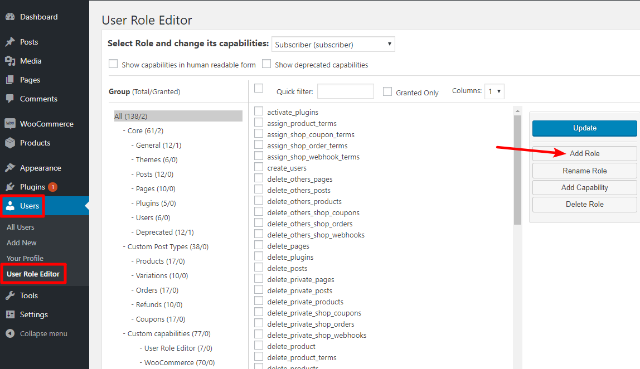
Task: Open the Select Role dropdown
Action: tap(333, 44)
